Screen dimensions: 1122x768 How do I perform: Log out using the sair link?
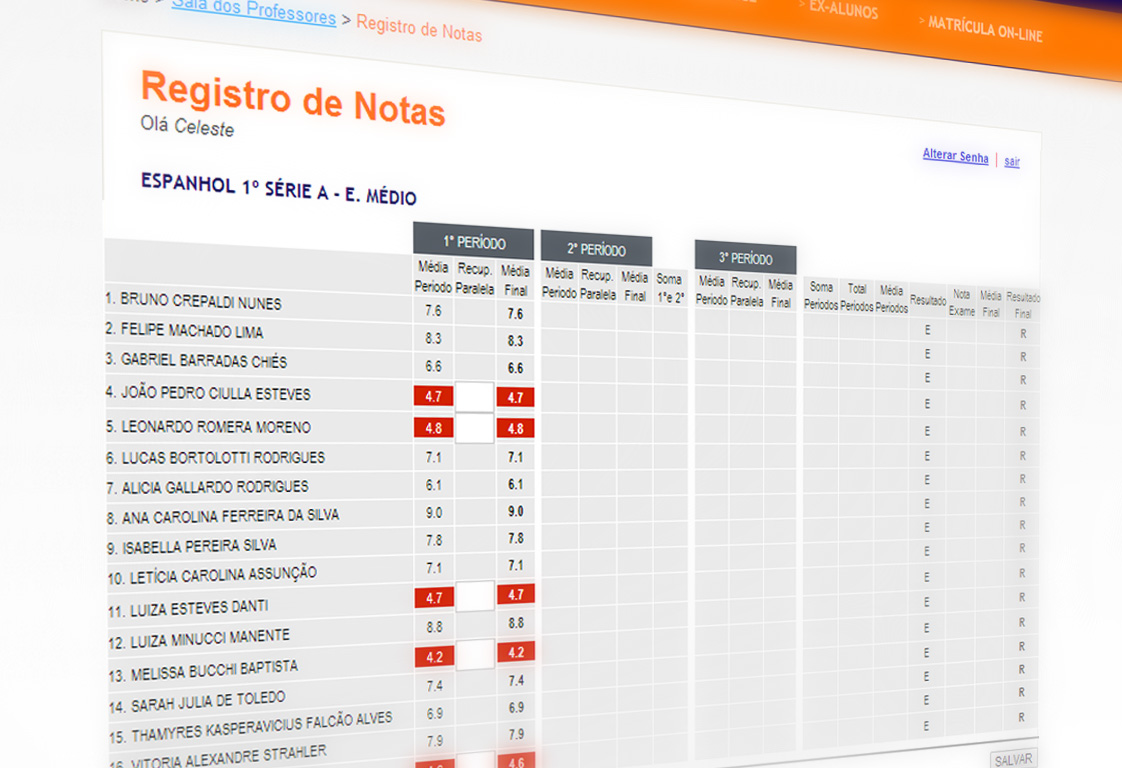click(x=1012, y=161)
